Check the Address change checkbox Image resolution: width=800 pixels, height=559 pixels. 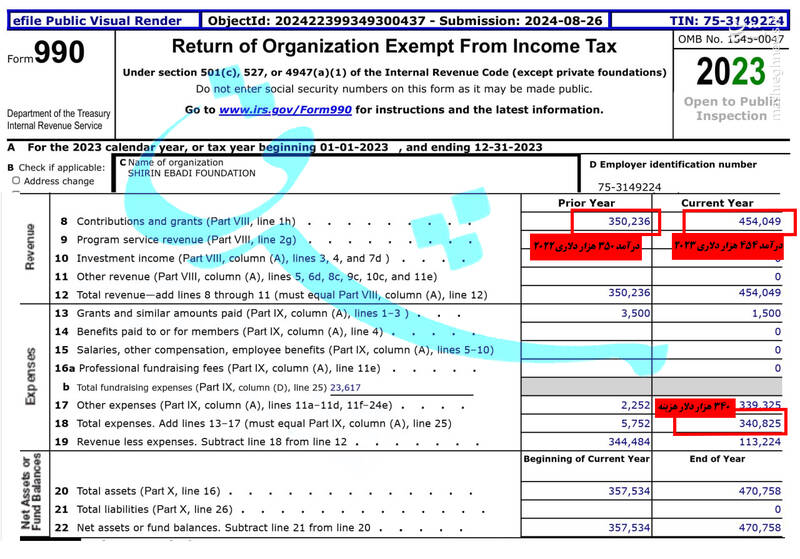(x=16, y=181)
